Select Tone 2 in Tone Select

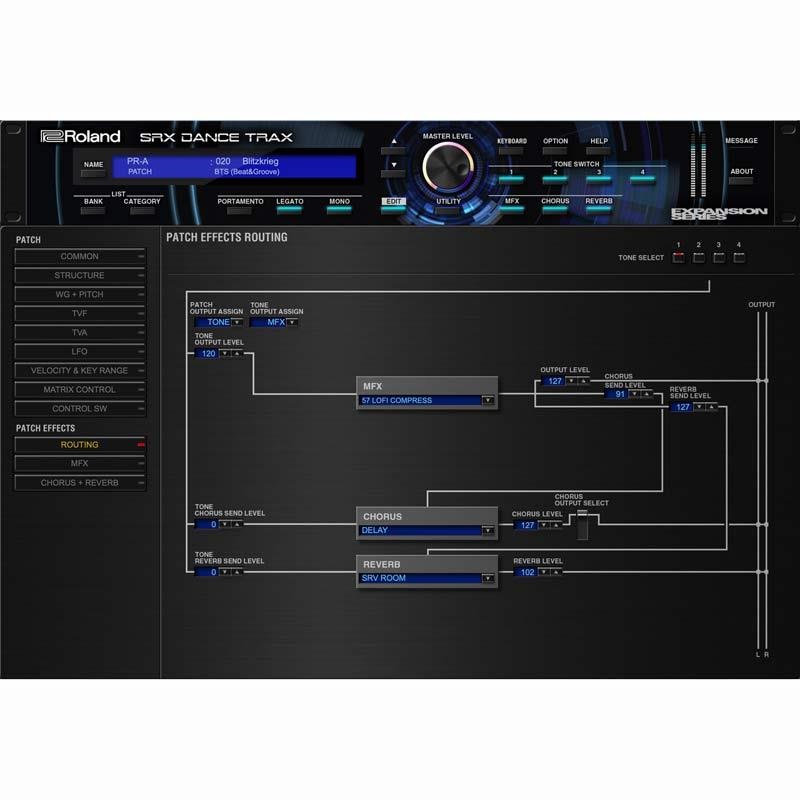pos(698,257)
